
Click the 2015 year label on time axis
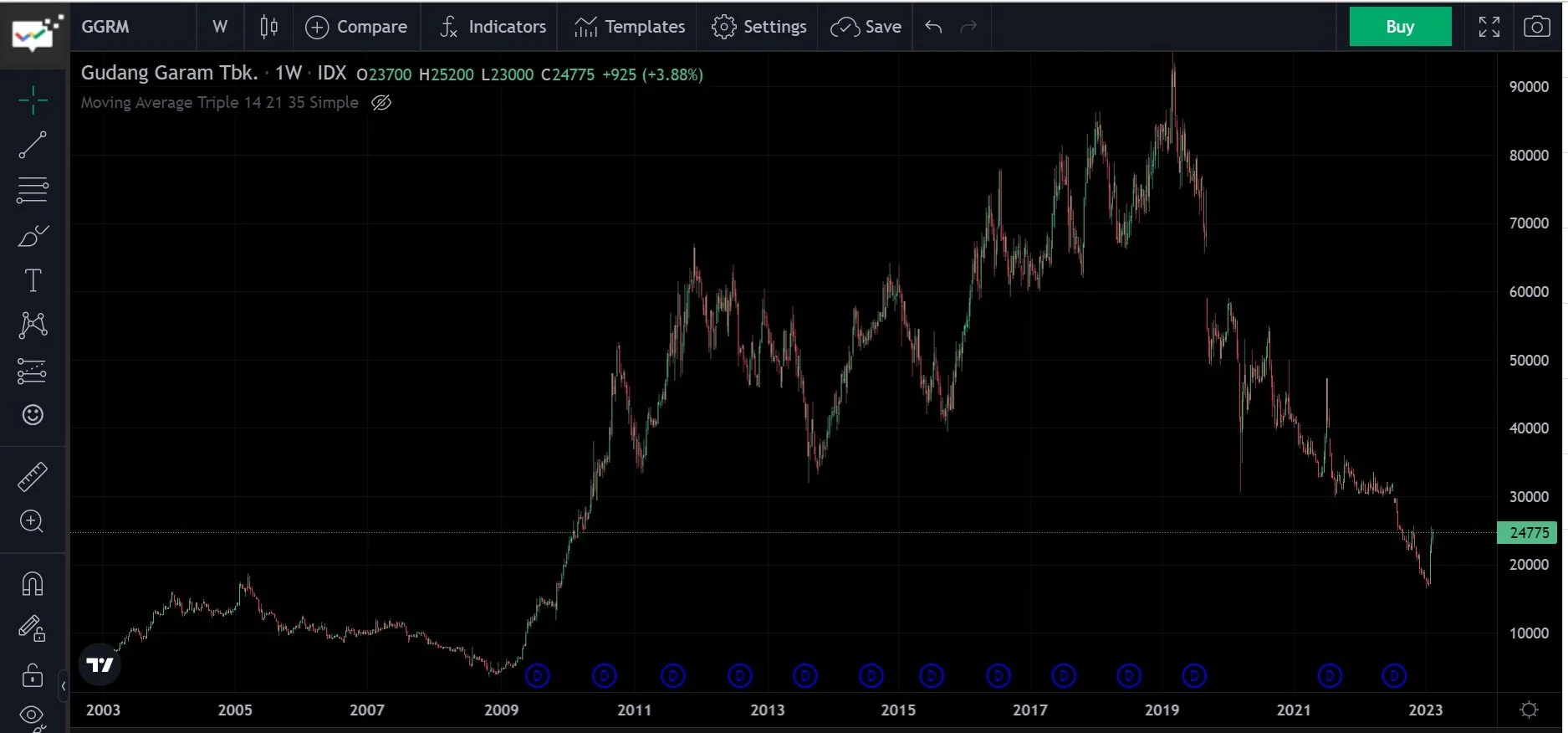pyautogui.click(x=898, y=710)
